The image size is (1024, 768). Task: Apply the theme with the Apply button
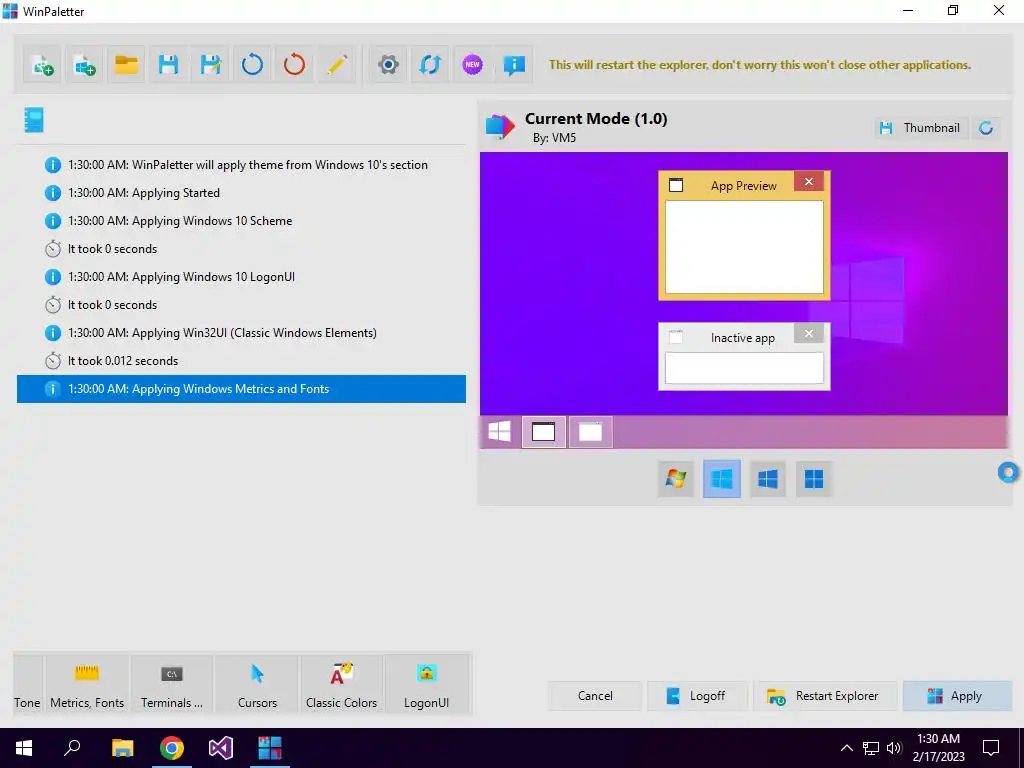(957, 696)
